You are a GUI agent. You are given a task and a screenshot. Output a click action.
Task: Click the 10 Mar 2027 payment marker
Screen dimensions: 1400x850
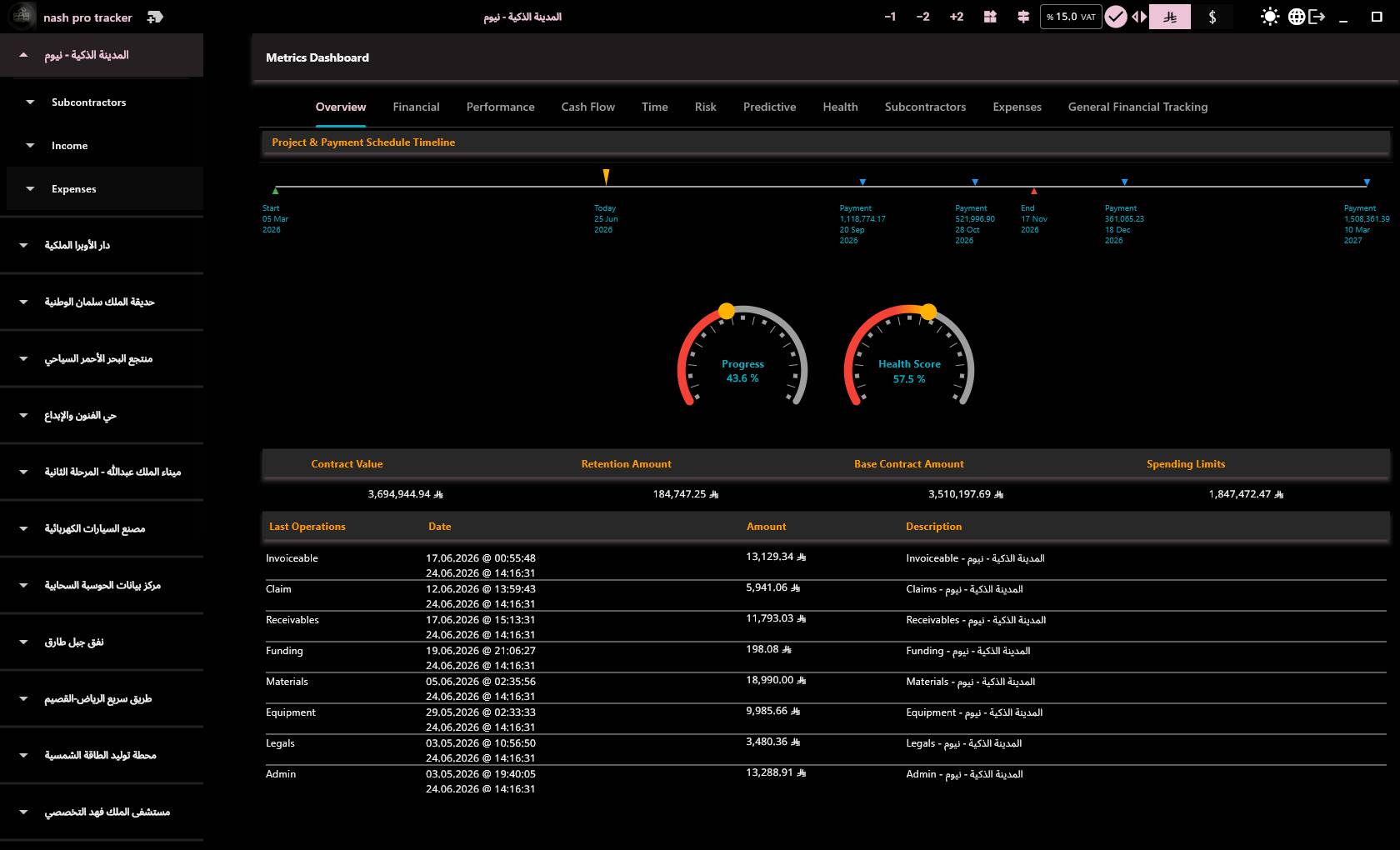pos(1367,182)
